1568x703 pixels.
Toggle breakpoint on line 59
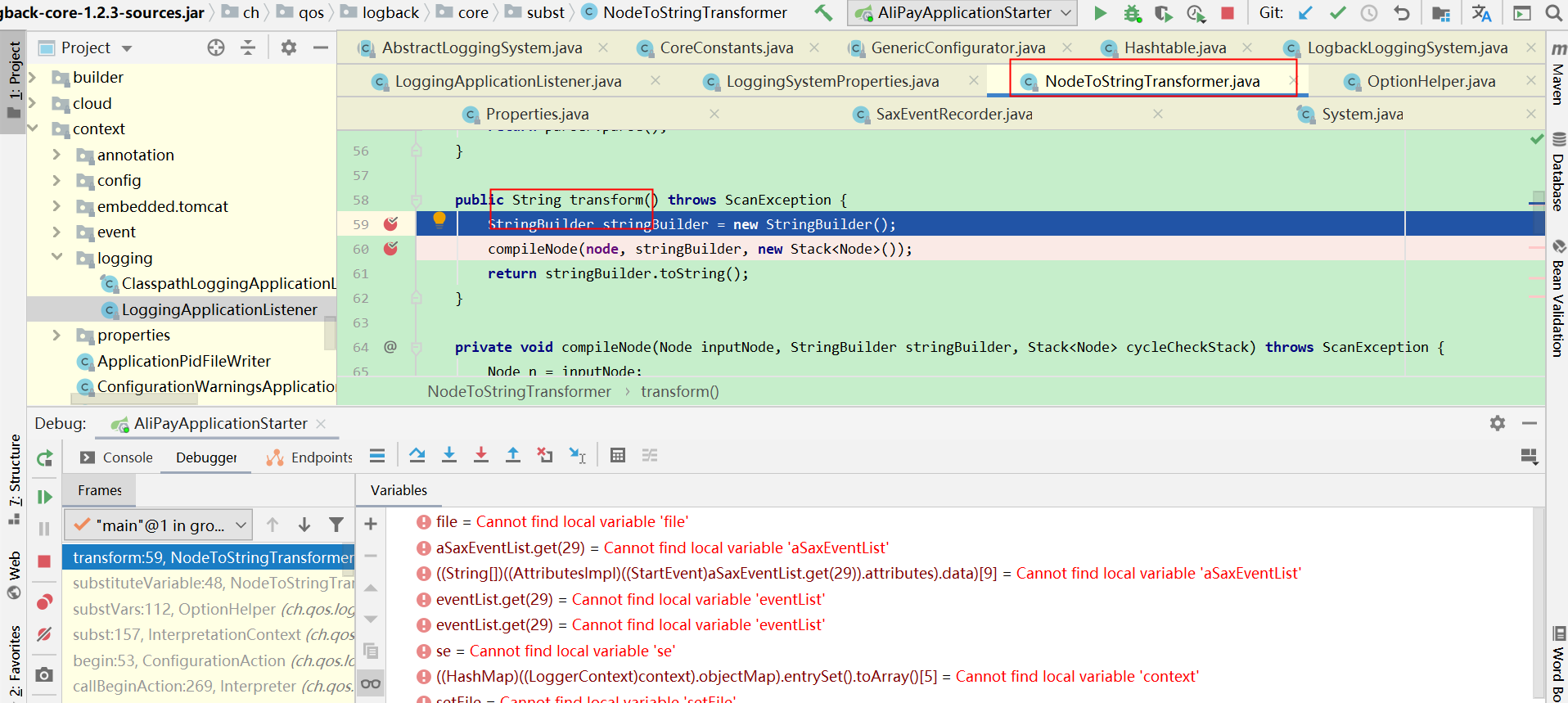[x=391, y=223]
